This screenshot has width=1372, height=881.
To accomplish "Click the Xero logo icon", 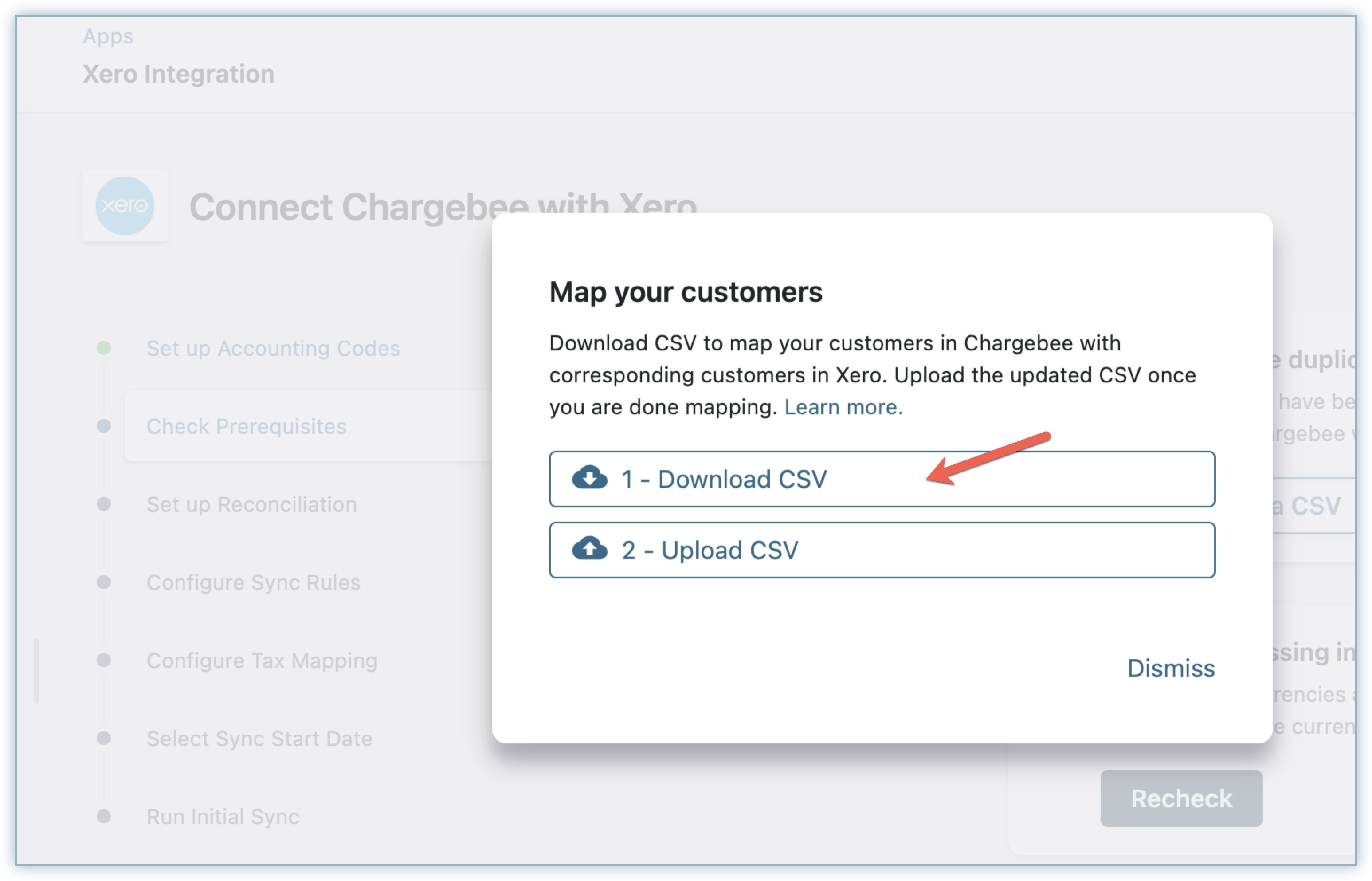I will [125, 206].
